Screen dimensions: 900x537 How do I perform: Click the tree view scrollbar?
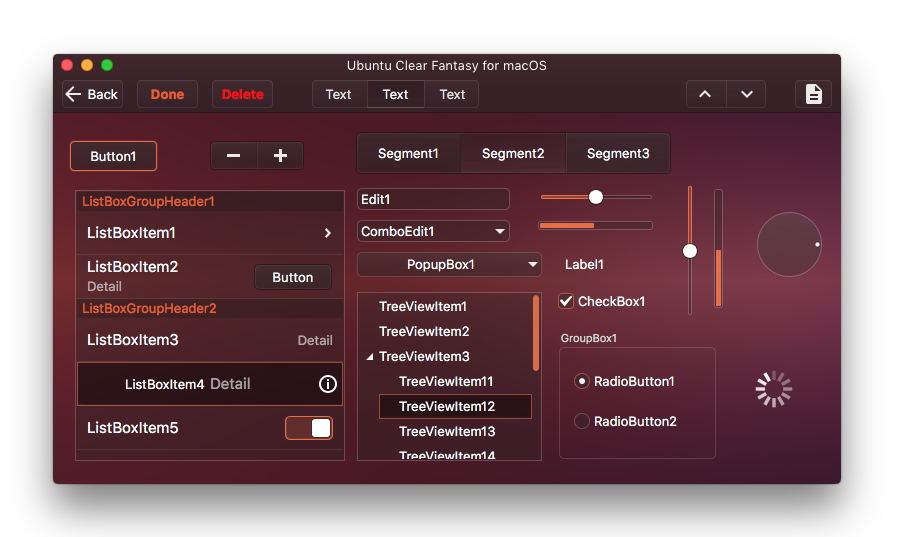pos(536,333)
